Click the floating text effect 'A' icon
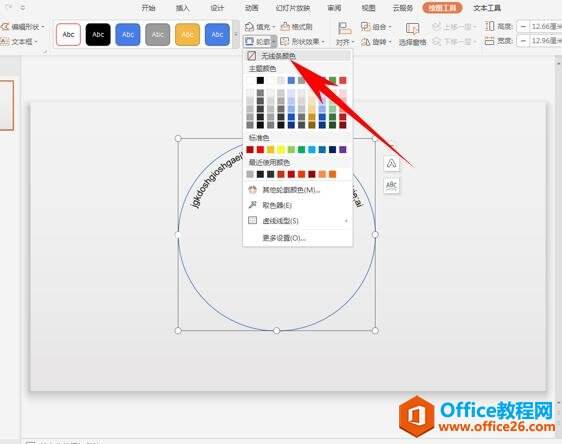Viewport: 562px width, 444px height. (x=391, y=164)
